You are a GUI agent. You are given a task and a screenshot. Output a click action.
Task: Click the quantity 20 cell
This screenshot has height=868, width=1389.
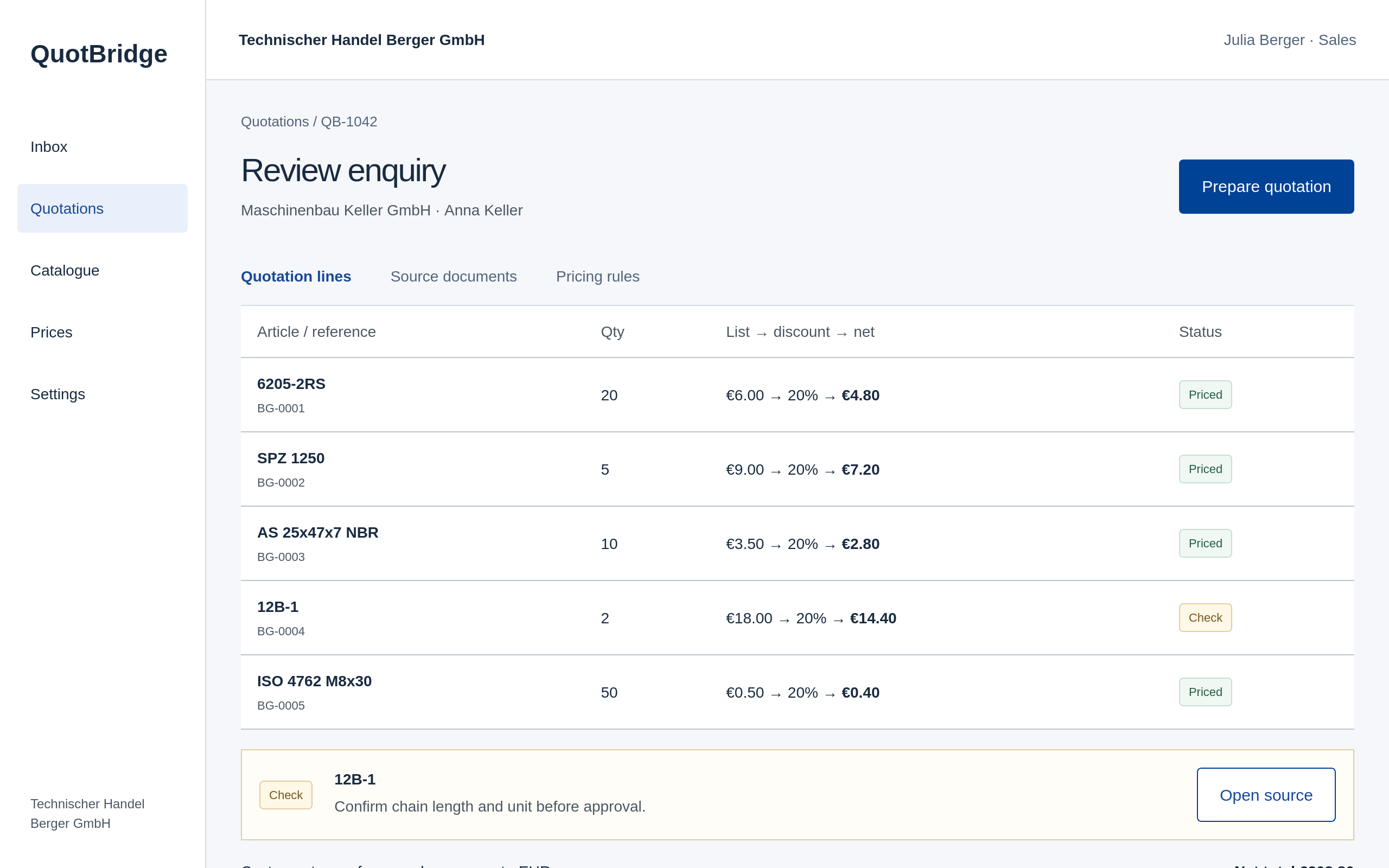[x=609, y=395]
